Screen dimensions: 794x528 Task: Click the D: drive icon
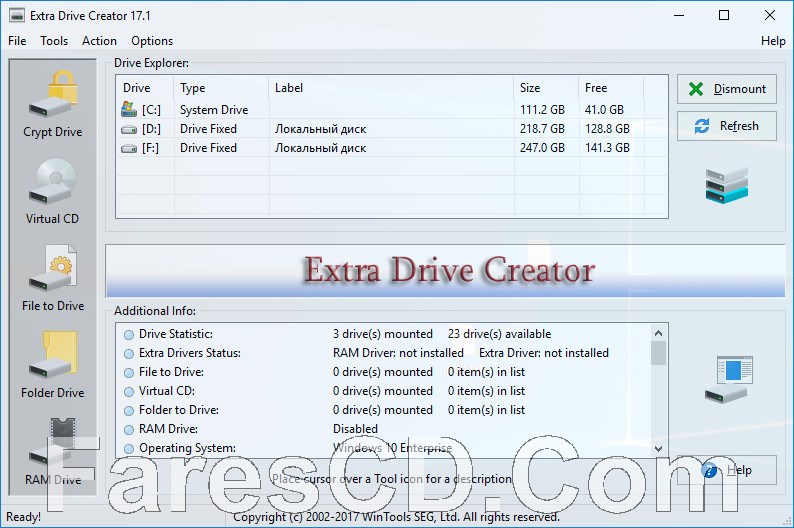point(129,130)
